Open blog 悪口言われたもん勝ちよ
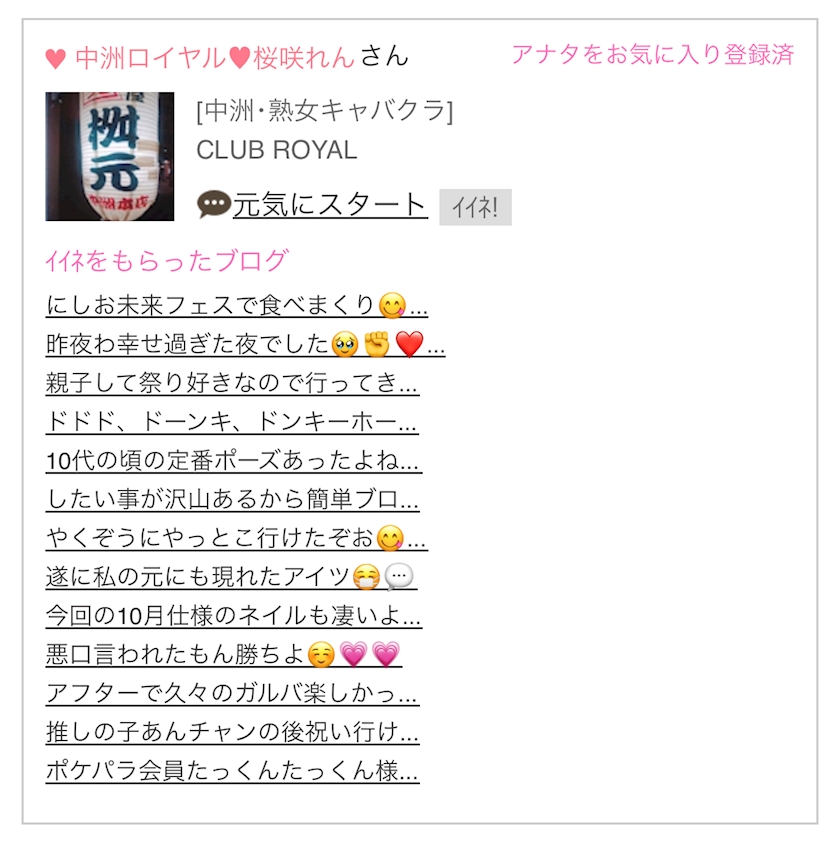Image resolution: width=840 pixels, height=844 pixels. click(x=224, y=654)
